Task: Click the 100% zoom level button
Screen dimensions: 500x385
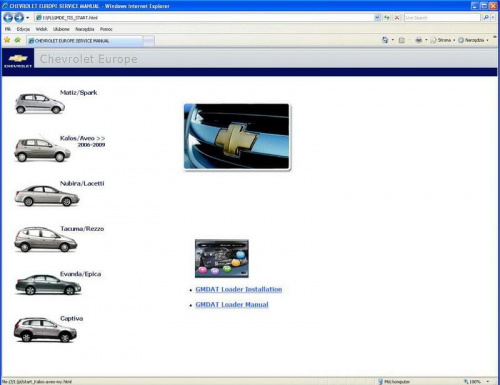Action: tap(472, 381)
